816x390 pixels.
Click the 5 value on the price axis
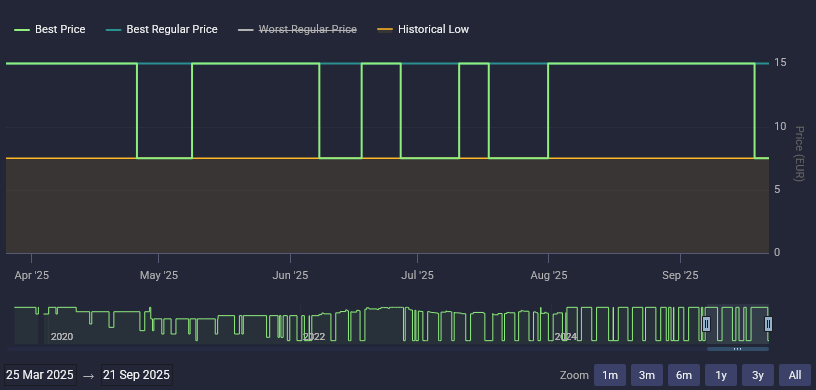click(777, 190)
